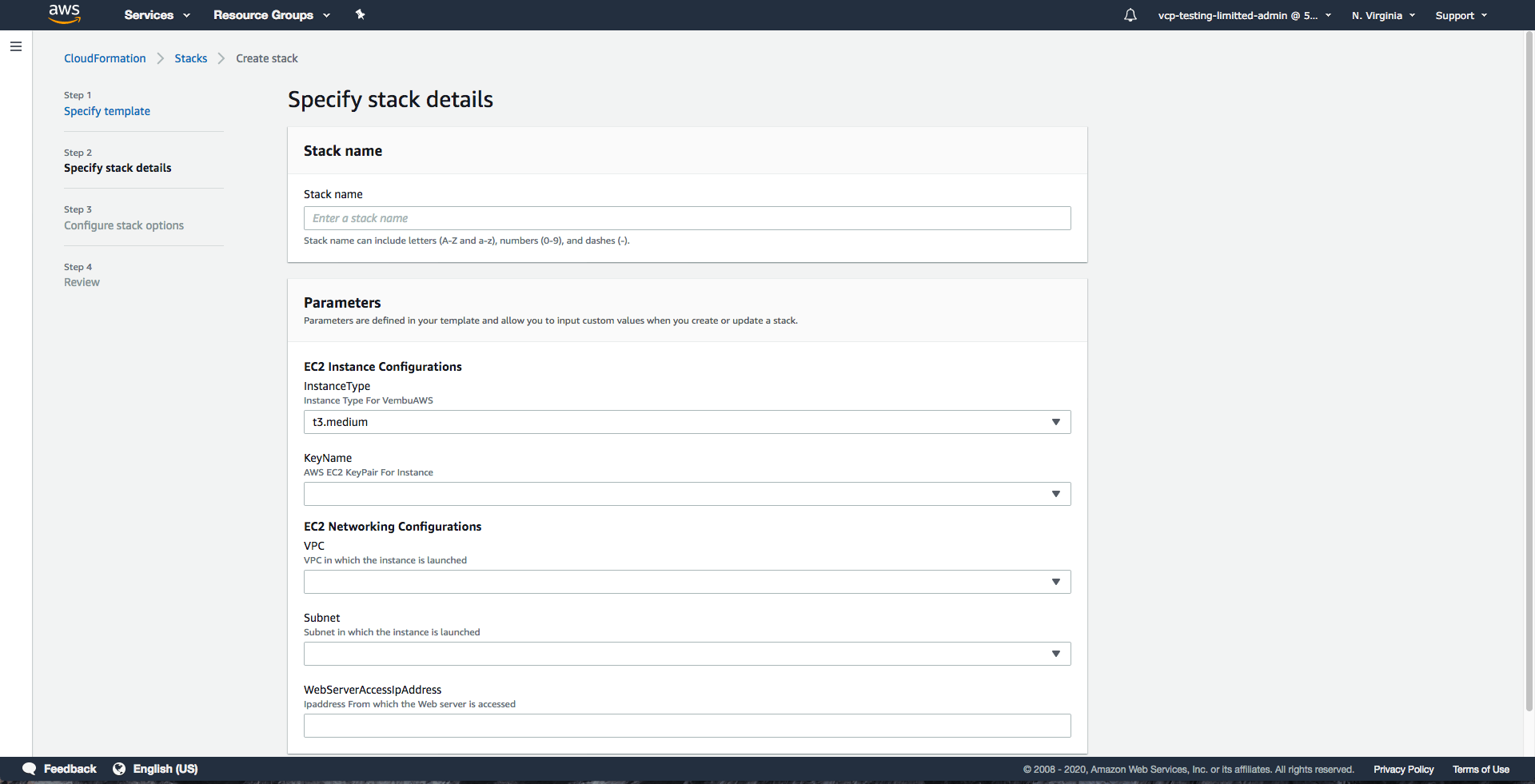Expand the account name dropdown
This screenshot has height=784, width=1535.
(x=1244, y=15)
